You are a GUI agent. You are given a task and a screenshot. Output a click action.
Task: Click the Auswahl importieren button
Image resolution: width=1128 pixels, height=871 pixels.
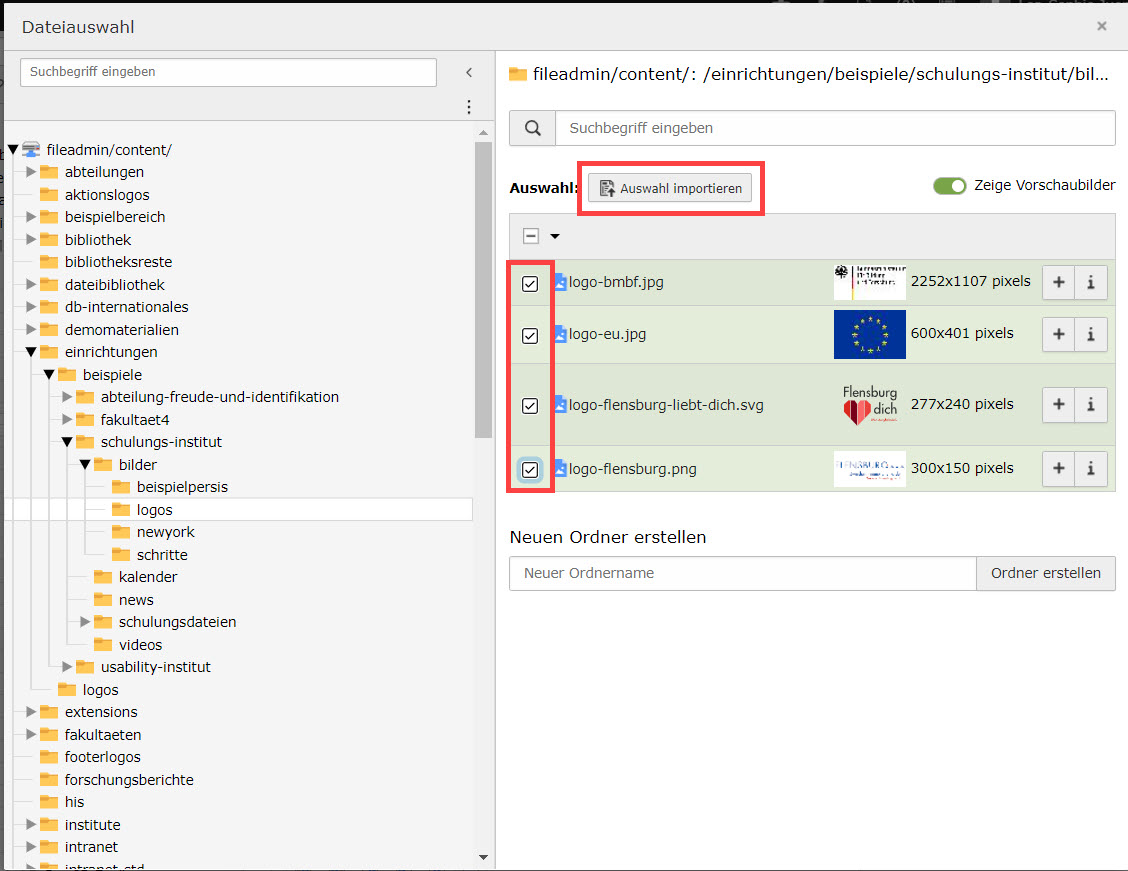pos(670,188)
